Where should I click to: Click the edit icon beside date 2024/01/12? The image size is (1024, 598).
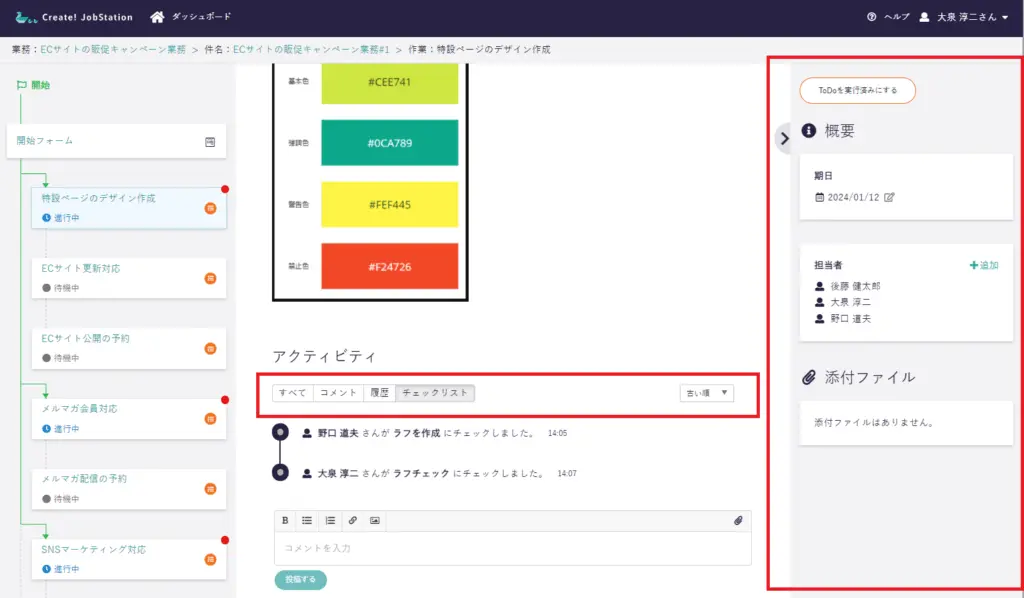coord(890,197)
